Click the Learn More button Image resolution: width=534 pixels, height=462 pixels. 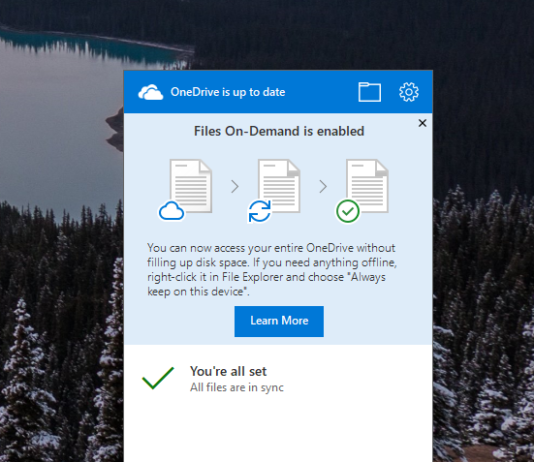pos(279,321)
